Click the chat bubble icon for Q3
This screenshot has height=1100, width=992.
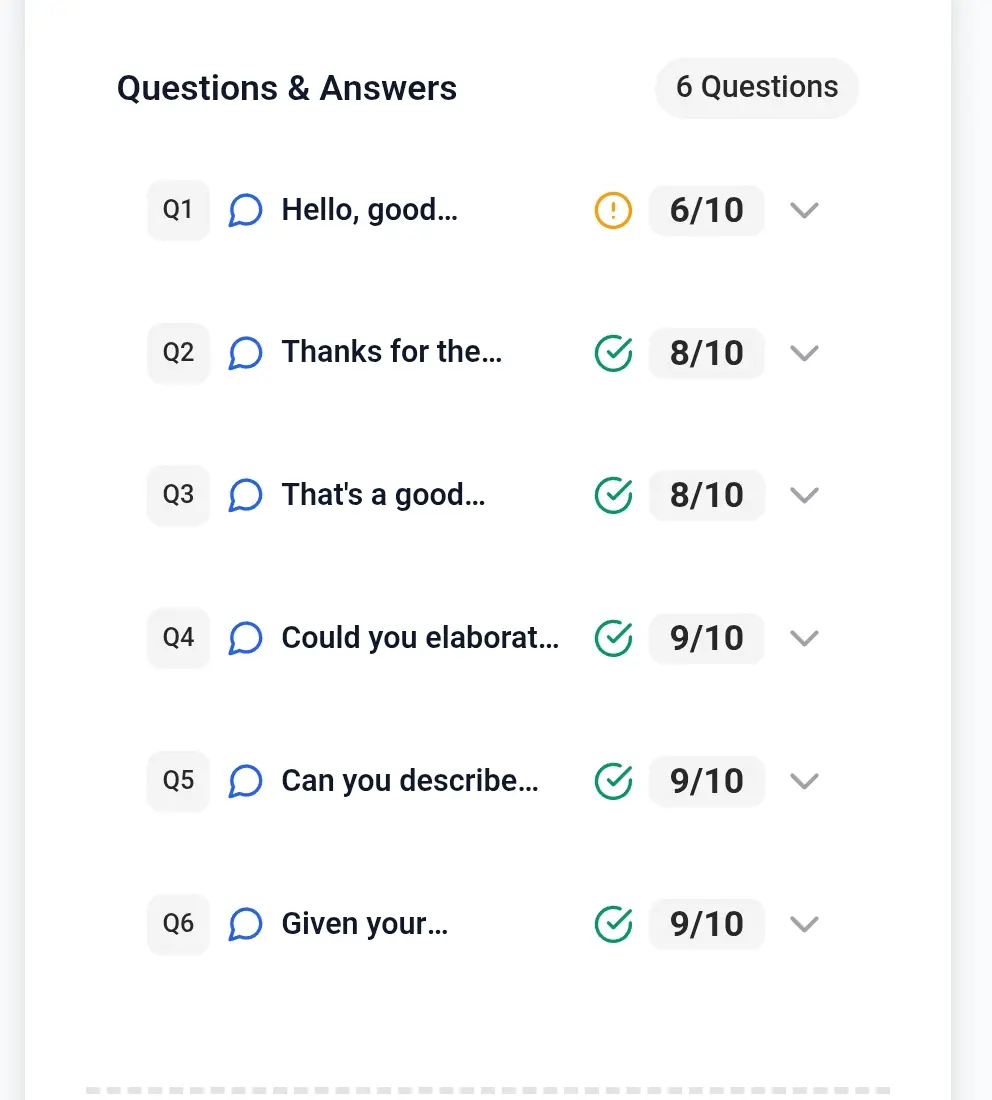245,495
